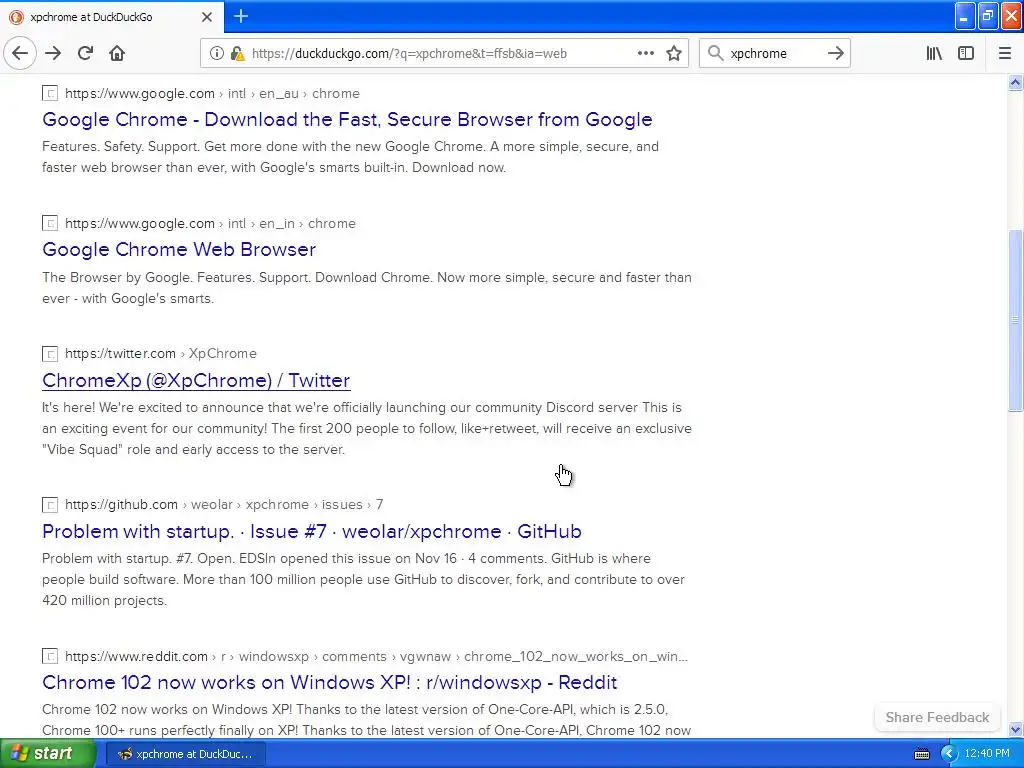Open ChromeXp (@XpChrome) / Twitter link
This screenshot has height=768, width=1024.
196,380
